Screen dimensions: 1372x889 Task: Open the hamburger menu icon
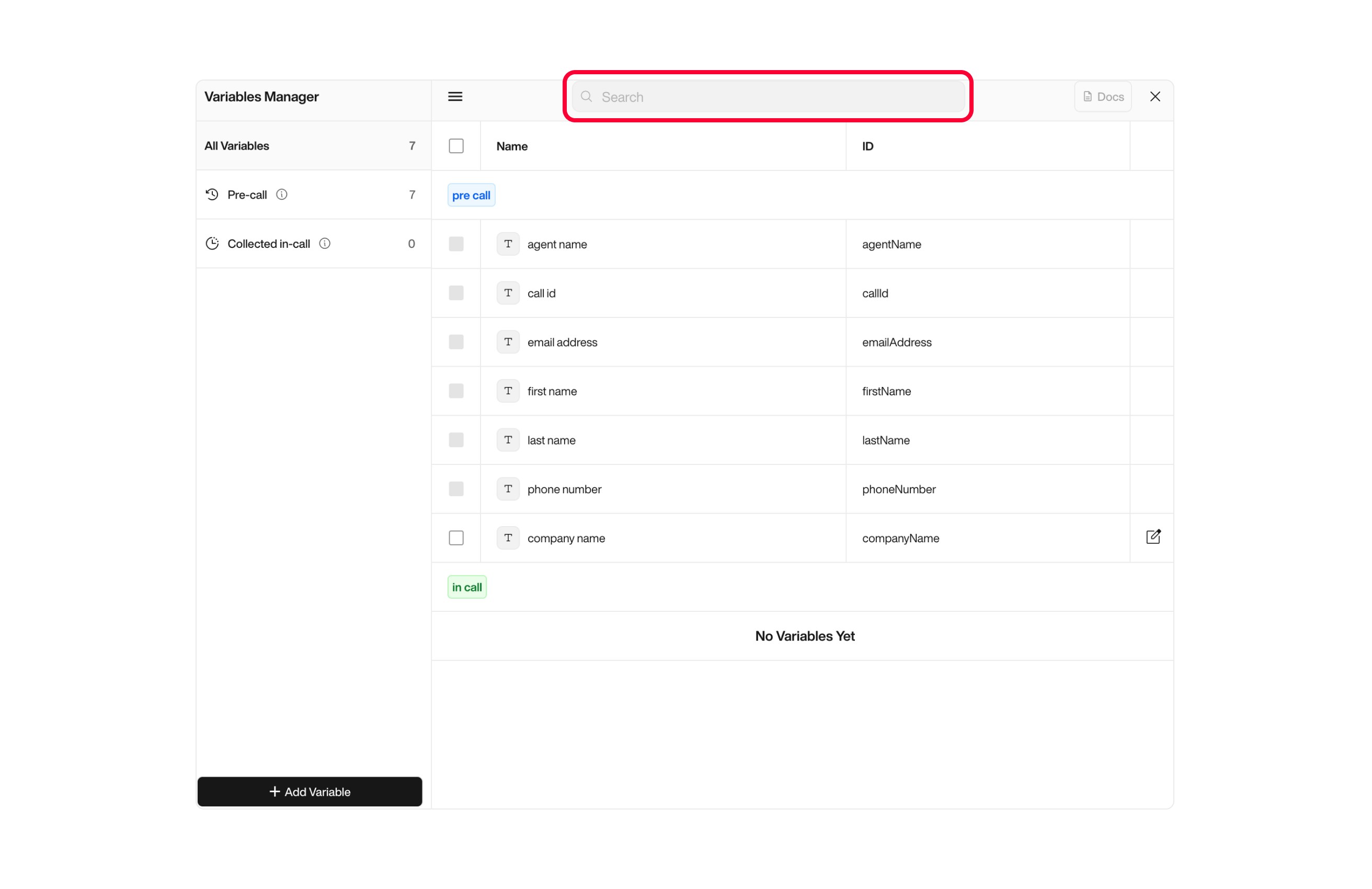[x=455, y=96]
